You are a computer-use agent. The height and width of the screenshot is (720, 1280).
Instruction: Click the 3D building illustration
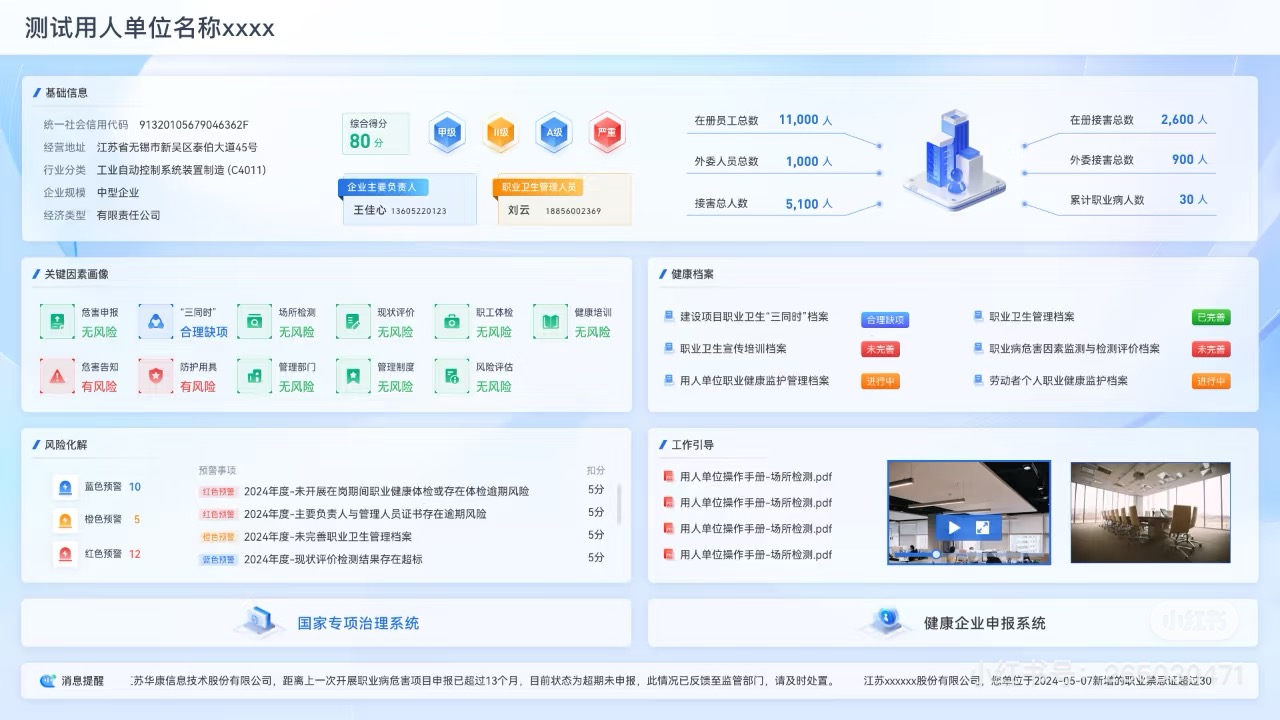[x=956, y=160]
